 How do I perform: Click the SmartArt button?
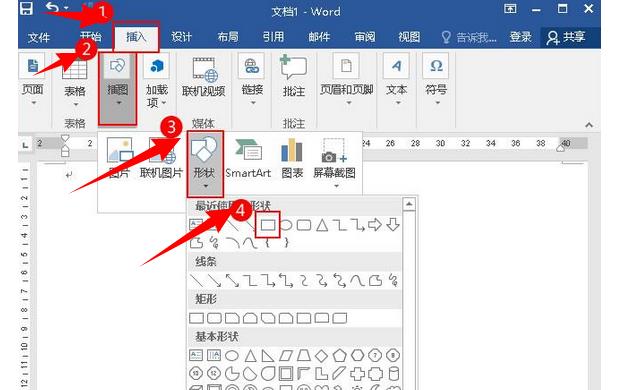(248, 158)
